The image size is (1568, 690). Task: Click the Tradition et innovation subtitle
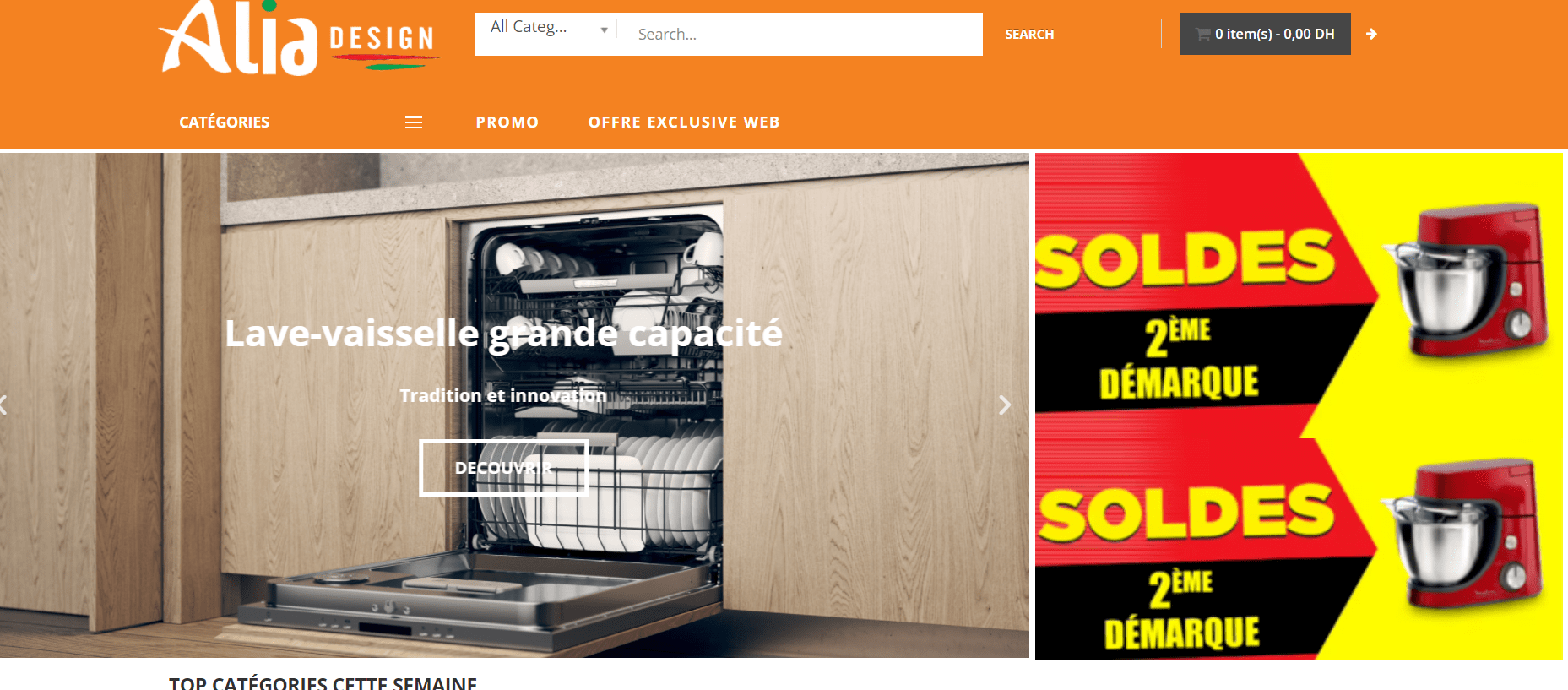(x=503, y=395)
